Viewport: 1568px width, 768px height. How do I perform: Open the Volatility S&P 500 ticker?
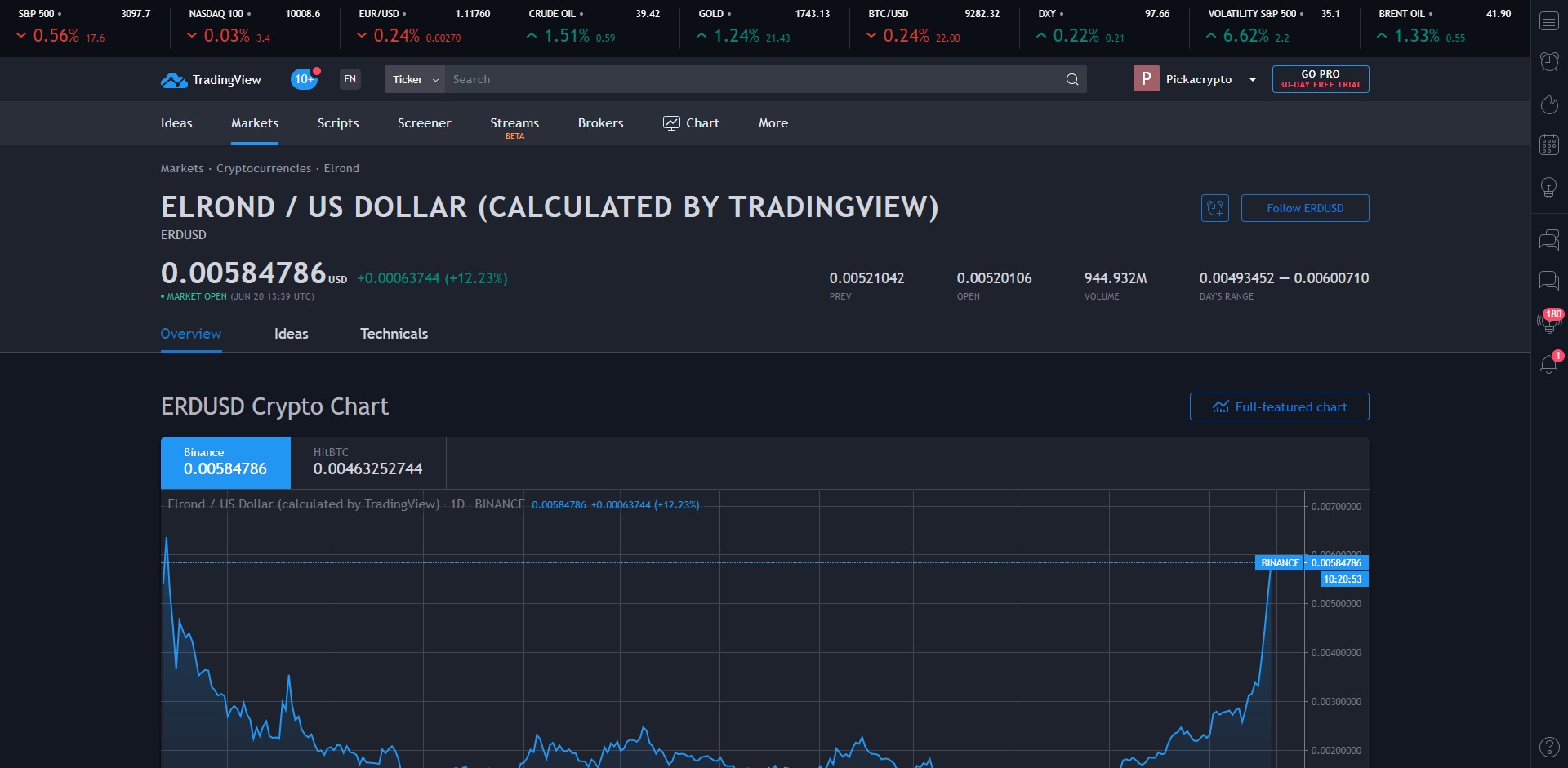(x=1273, y=25)
